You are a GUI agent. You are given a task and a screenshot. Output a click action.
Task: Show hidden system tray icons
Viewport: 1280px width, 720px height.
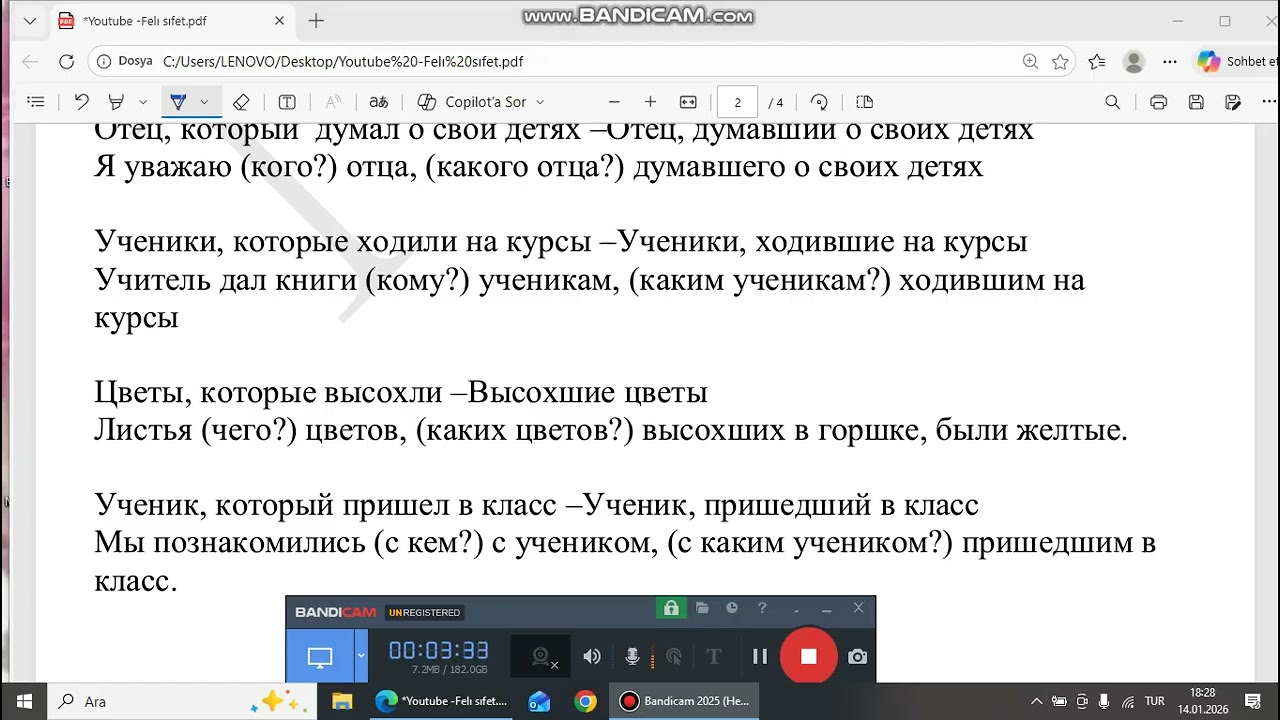click(1036, 701)
